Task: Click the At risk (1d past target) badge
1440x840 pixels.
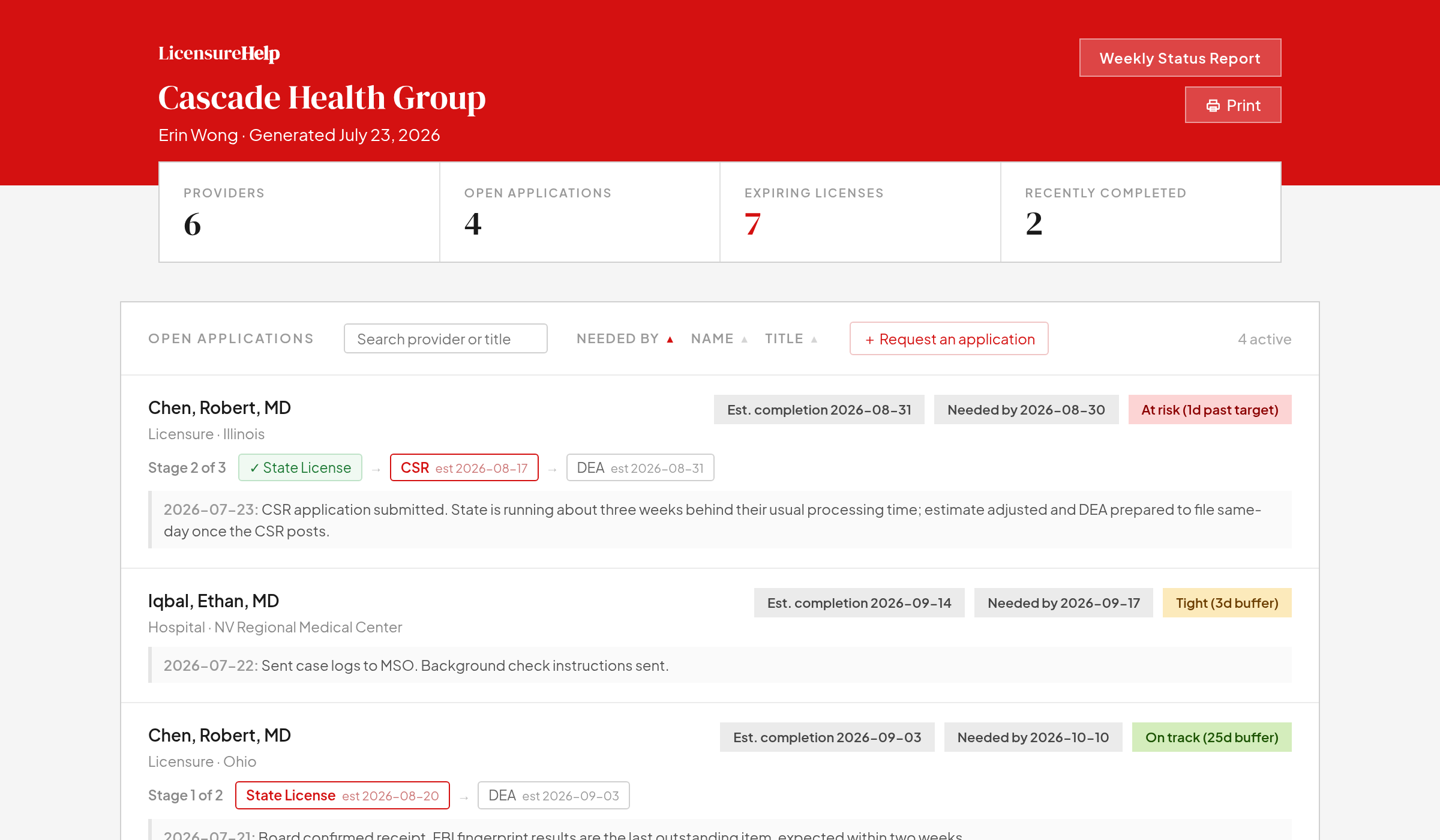Action: point(1210,410)
